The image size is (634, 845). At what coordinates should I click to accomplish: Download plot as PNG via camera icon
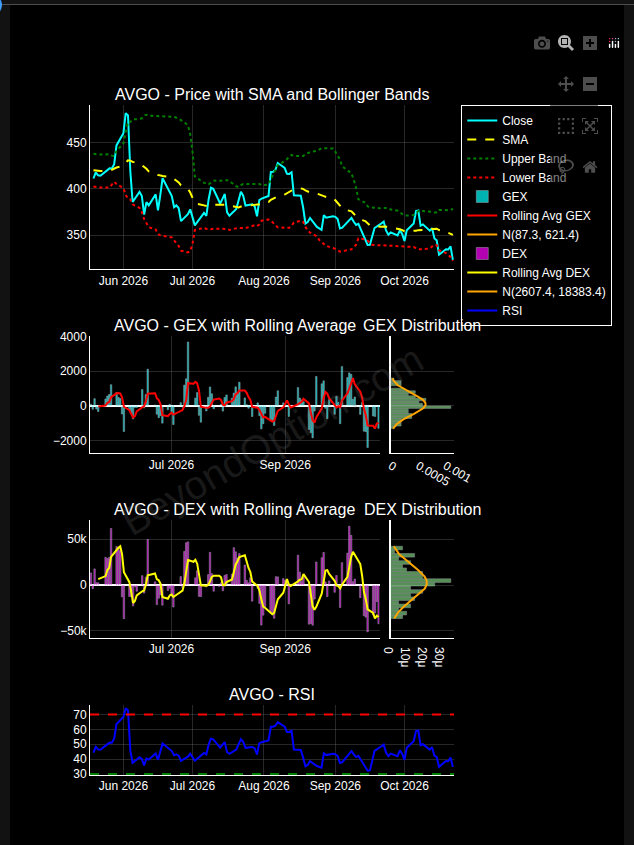(542, 43)
